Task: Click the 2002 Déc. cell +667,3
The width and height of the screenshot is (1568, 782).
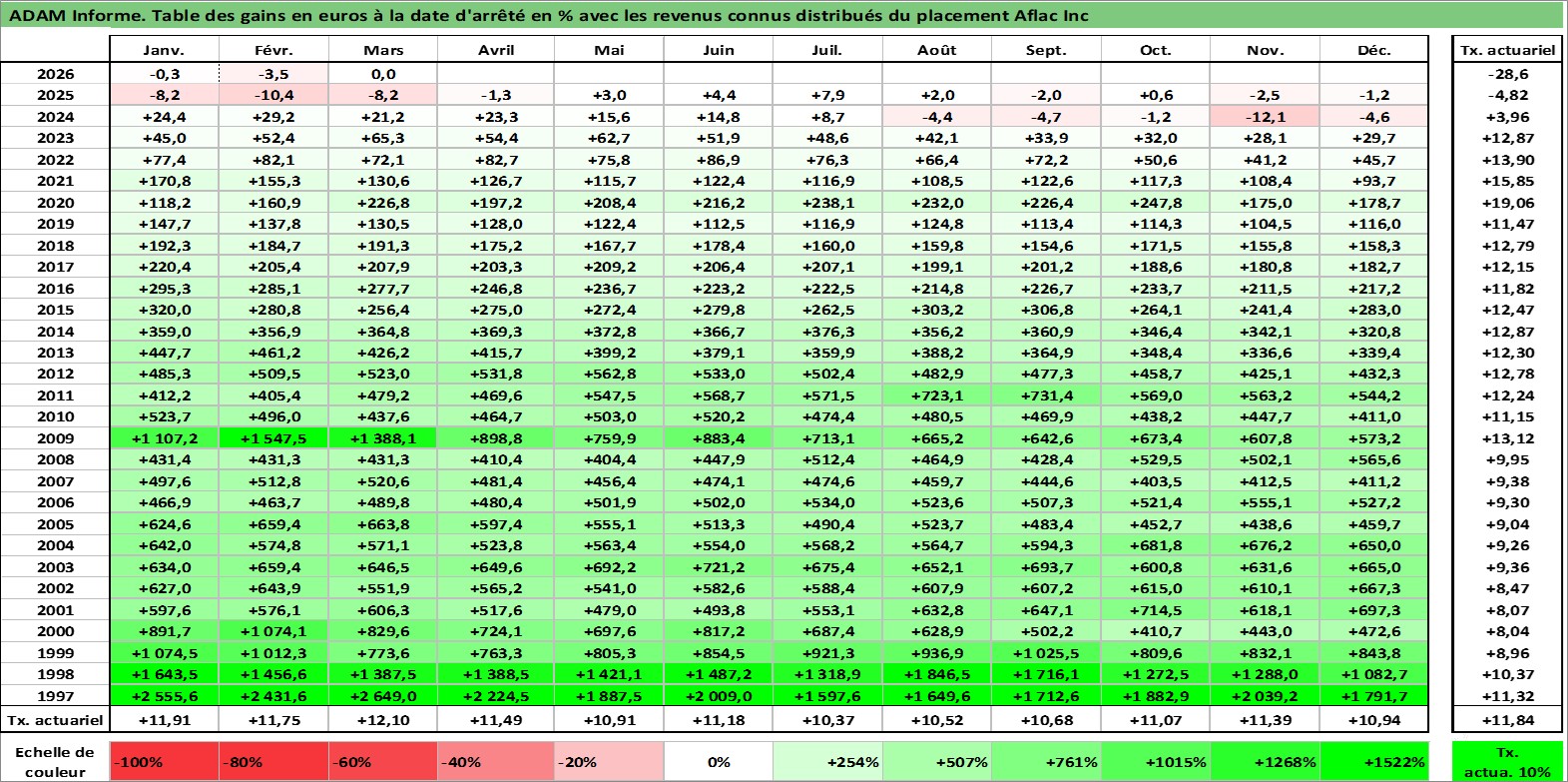Action: coord(1374,588)
